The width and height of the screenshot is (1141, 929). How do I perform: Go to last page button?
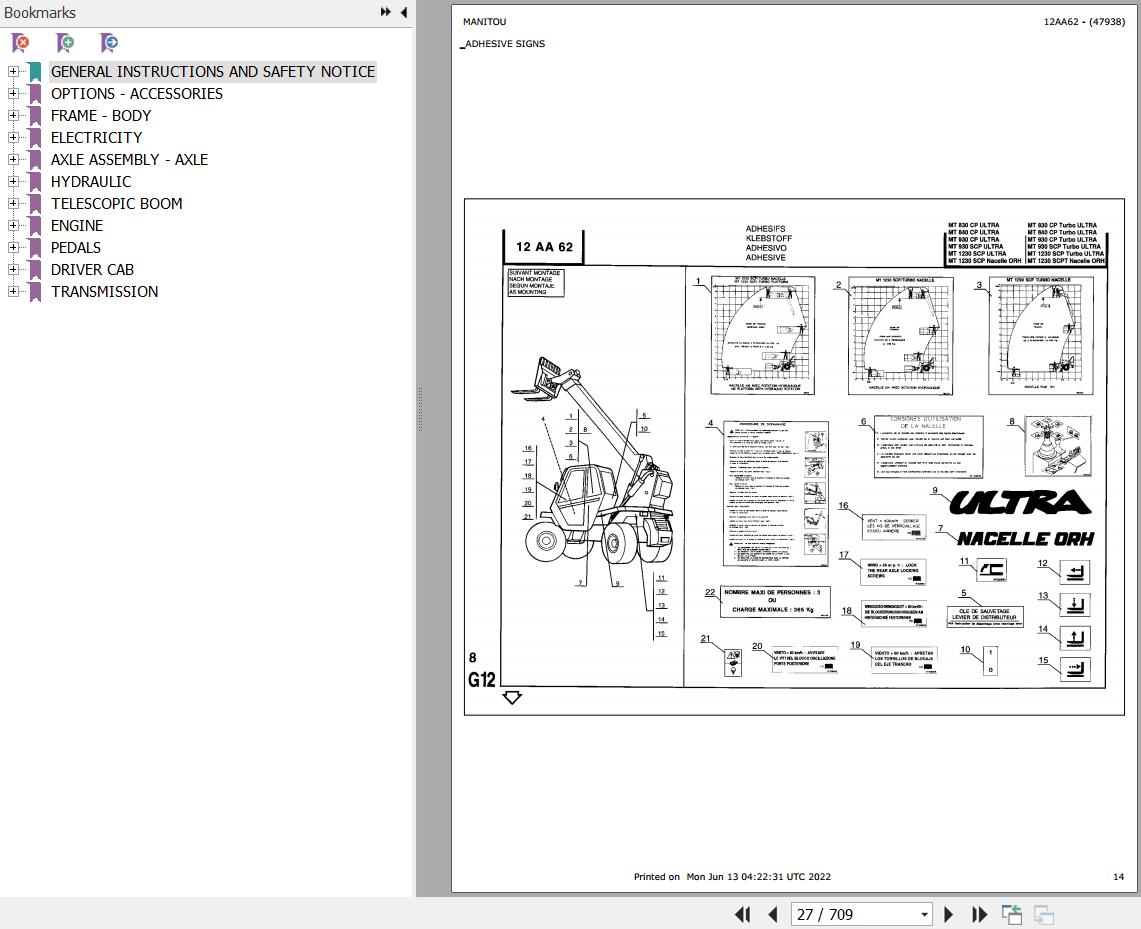tap(979, 914)
